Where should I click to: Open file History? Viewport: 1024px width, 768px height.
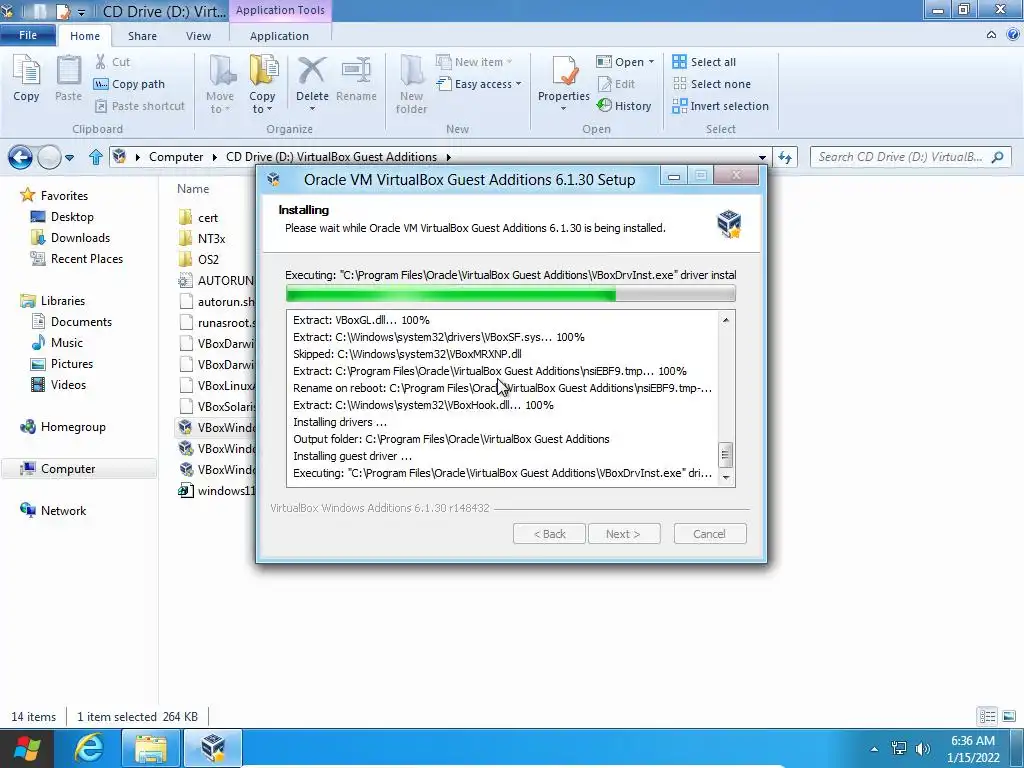point(624,106)
